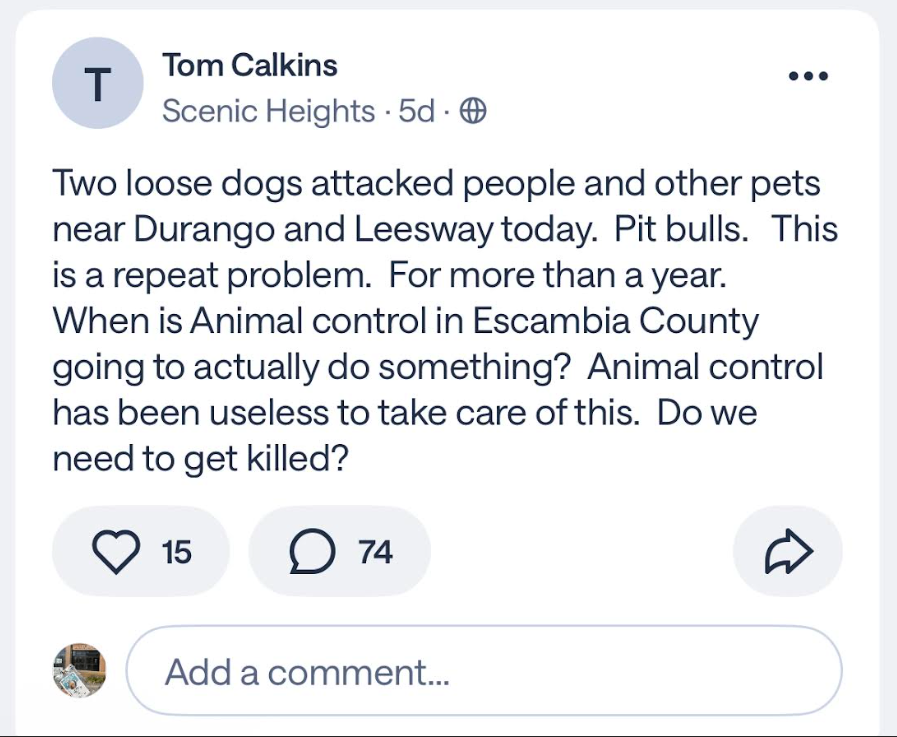Like the post with the heart icon
The width and height of the screenshot is (897, 737).
pyautogui.click(x=116, y=551)
